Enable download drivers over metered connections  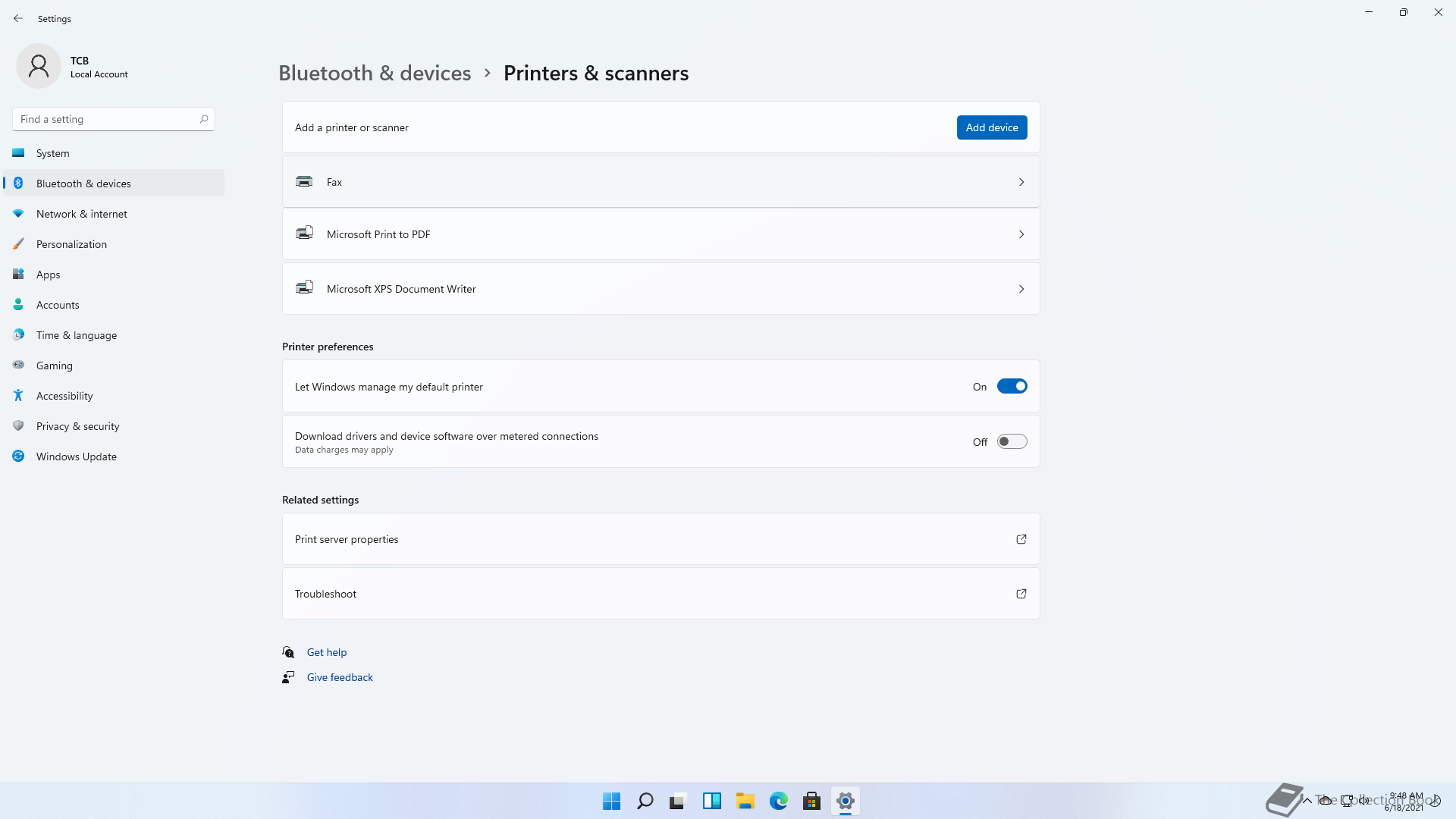[1012, 441]
